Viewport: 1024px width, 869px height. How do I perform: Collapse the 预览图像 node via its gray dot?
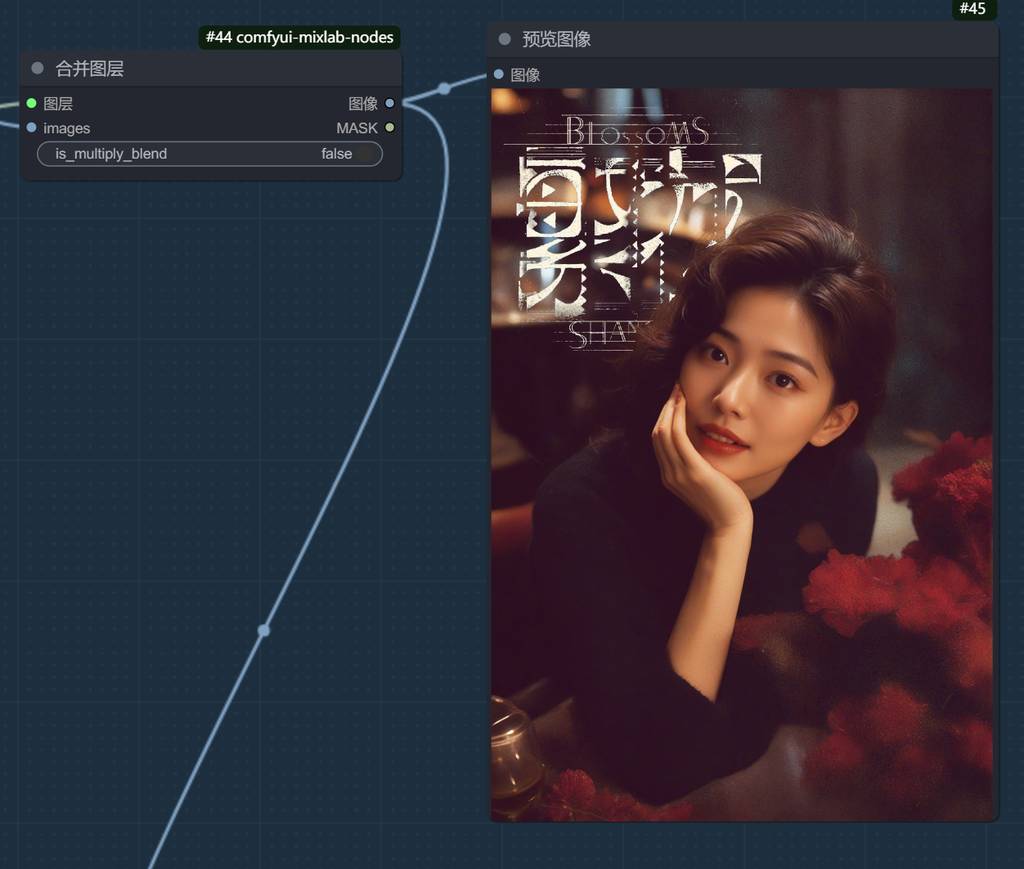(x=505, y=39)
